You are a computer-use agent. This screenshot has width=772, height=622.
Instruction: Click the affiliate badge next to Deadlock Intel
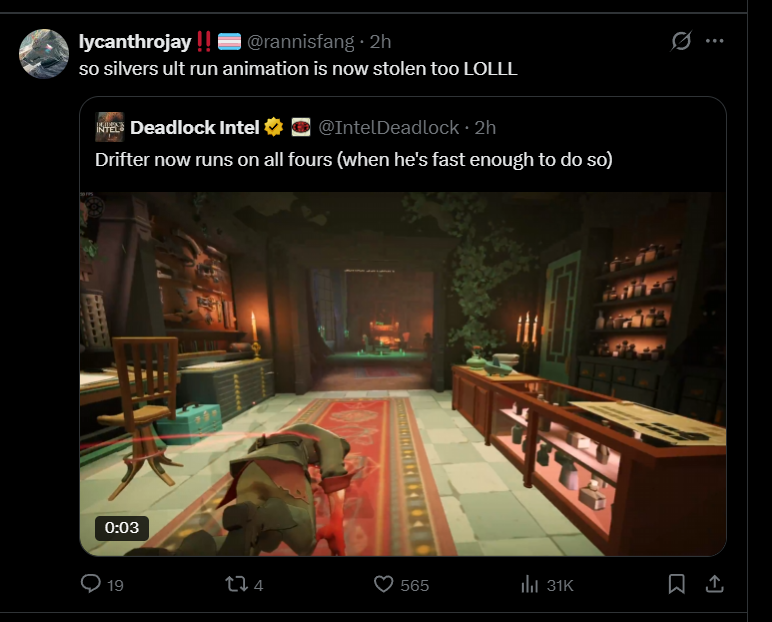pos(301,127)
